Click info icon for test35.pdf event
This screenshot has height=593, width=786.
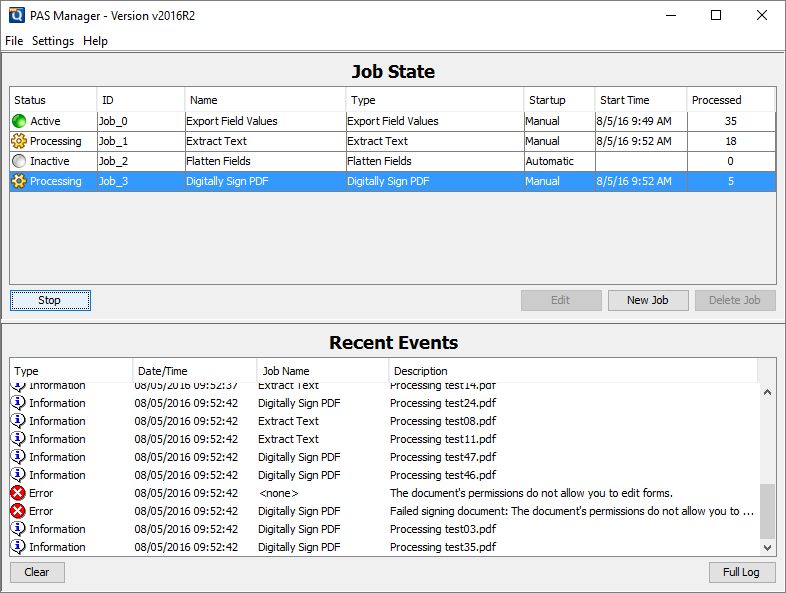tap(18, 547)
